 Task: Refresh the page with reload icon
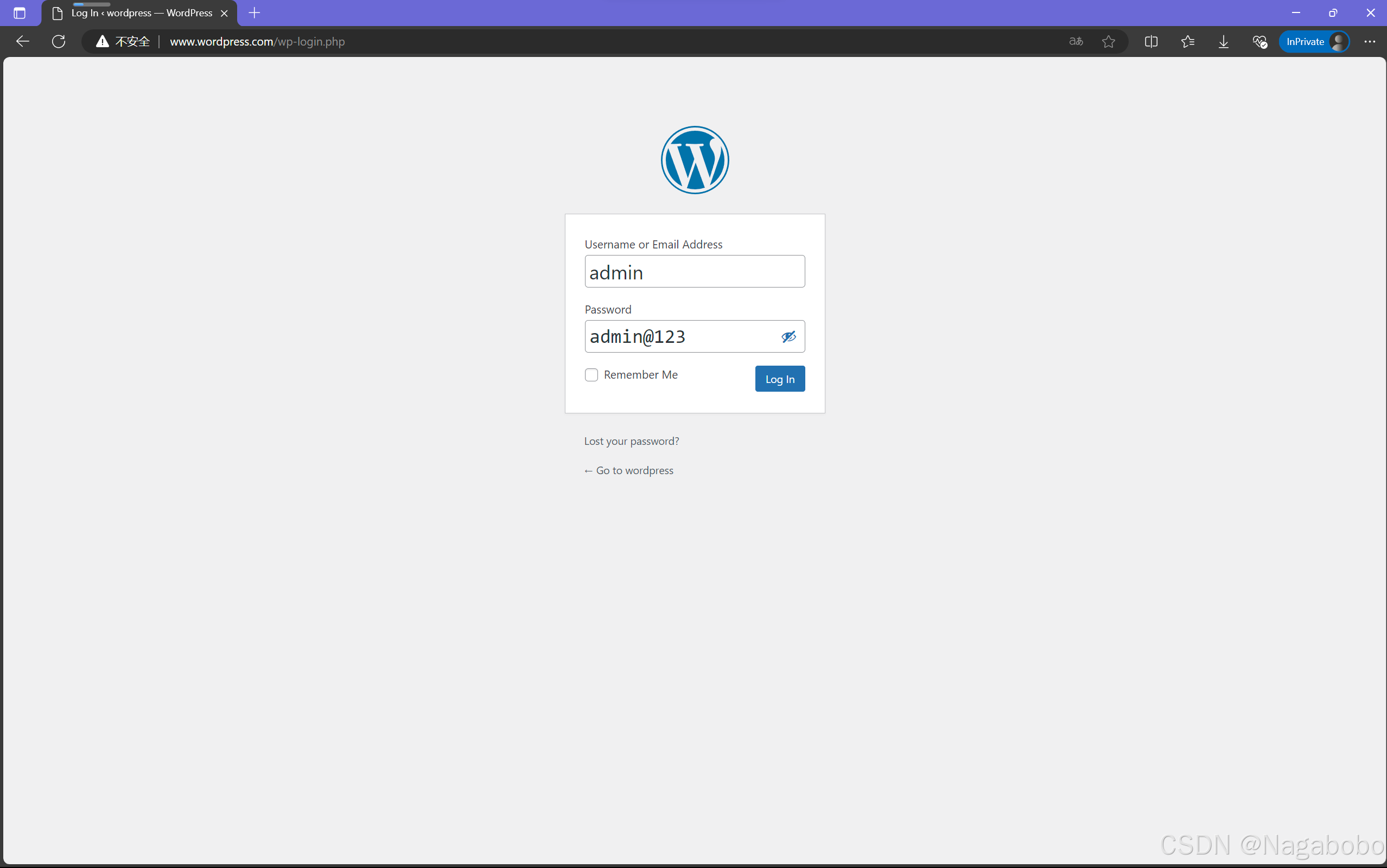[x=59, y=41]
